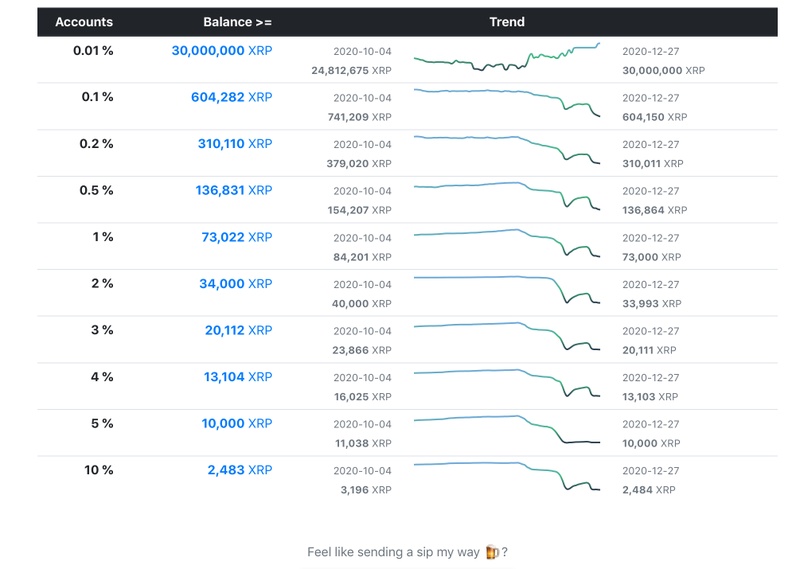The image size is (800, 569).
Task: Select the 20,112 XRP balance link
Action: (238, 330)
